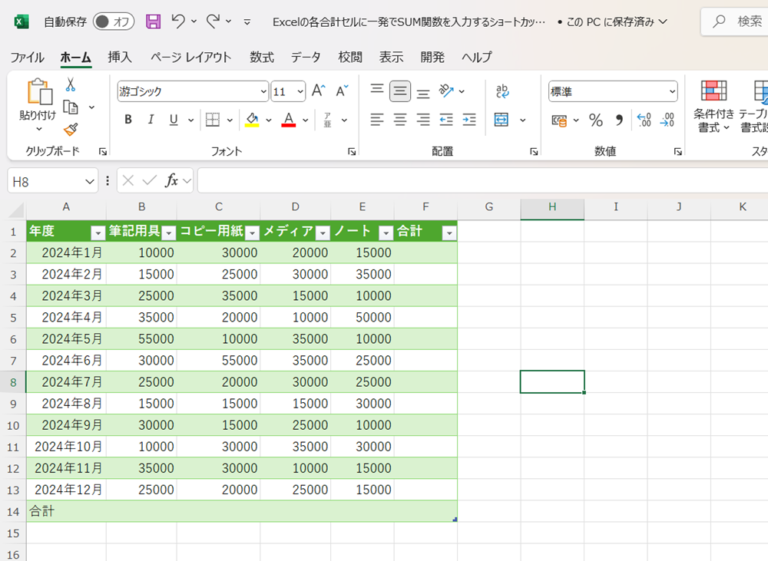Select the cell containing 2024年7月
The image size is (768, 561).
(66, 382)
